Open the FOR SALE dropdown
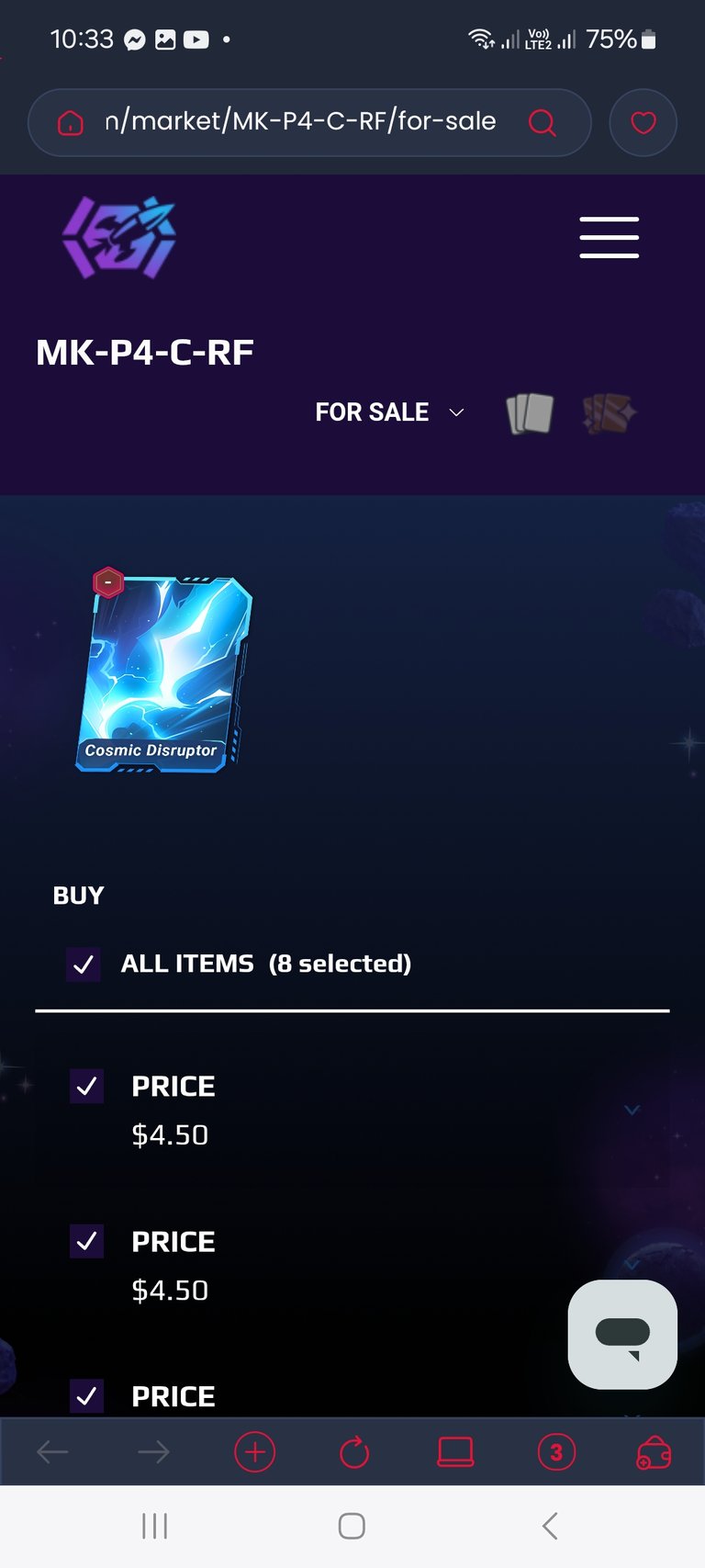705x1568 pixels. coord(390,412)
